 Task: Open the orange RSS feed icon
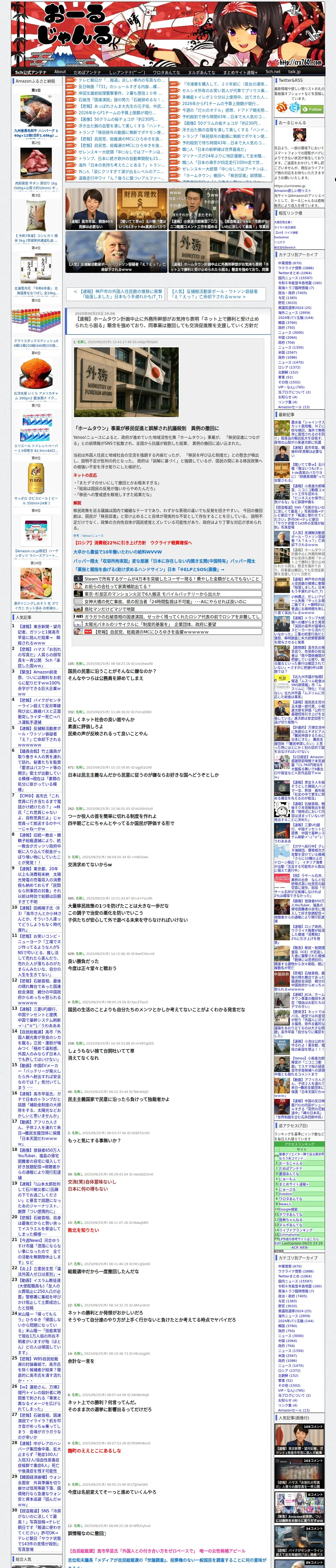click(x=280, y=108)
